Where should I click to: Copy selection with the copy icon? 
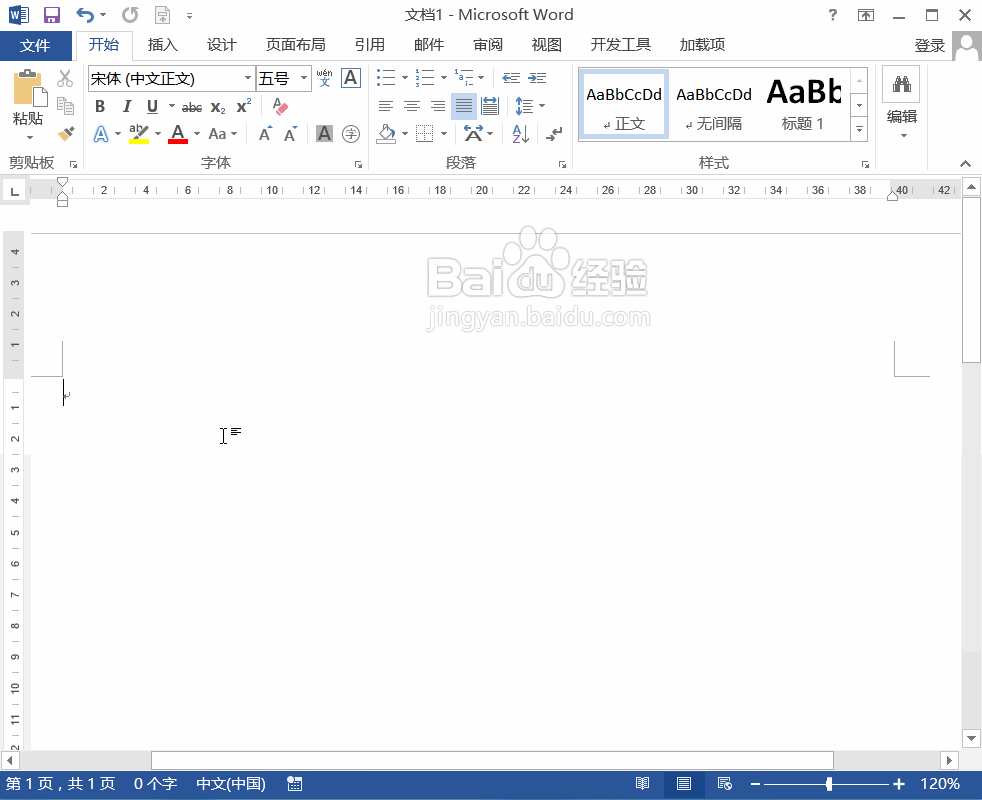tap(65, 105)
